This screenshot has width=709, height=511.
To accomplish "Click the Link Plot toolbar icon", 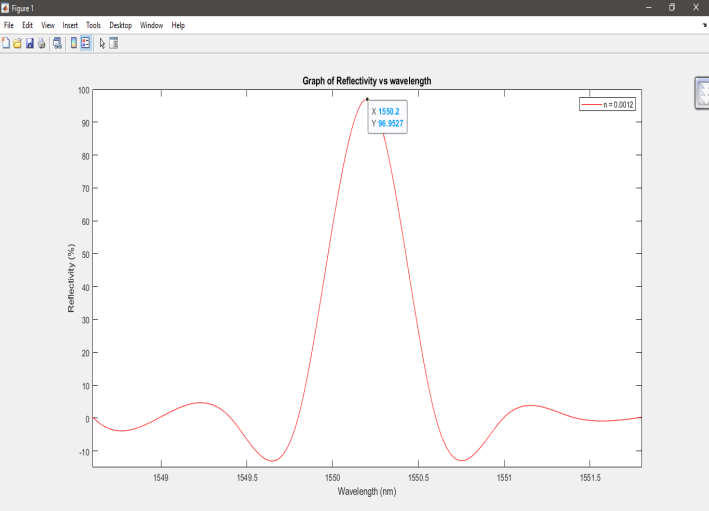I will (x=57, y=43).
